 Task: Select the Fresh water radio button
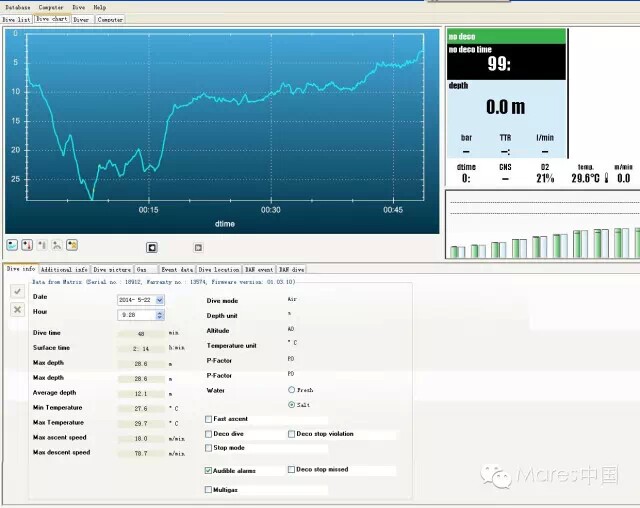coord(291,390)
